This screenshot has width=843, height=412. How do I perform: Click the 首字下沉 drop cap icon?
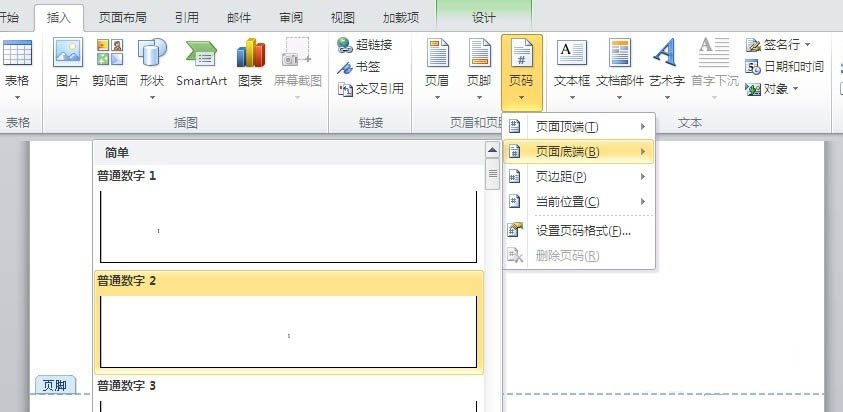pos(714,53)
